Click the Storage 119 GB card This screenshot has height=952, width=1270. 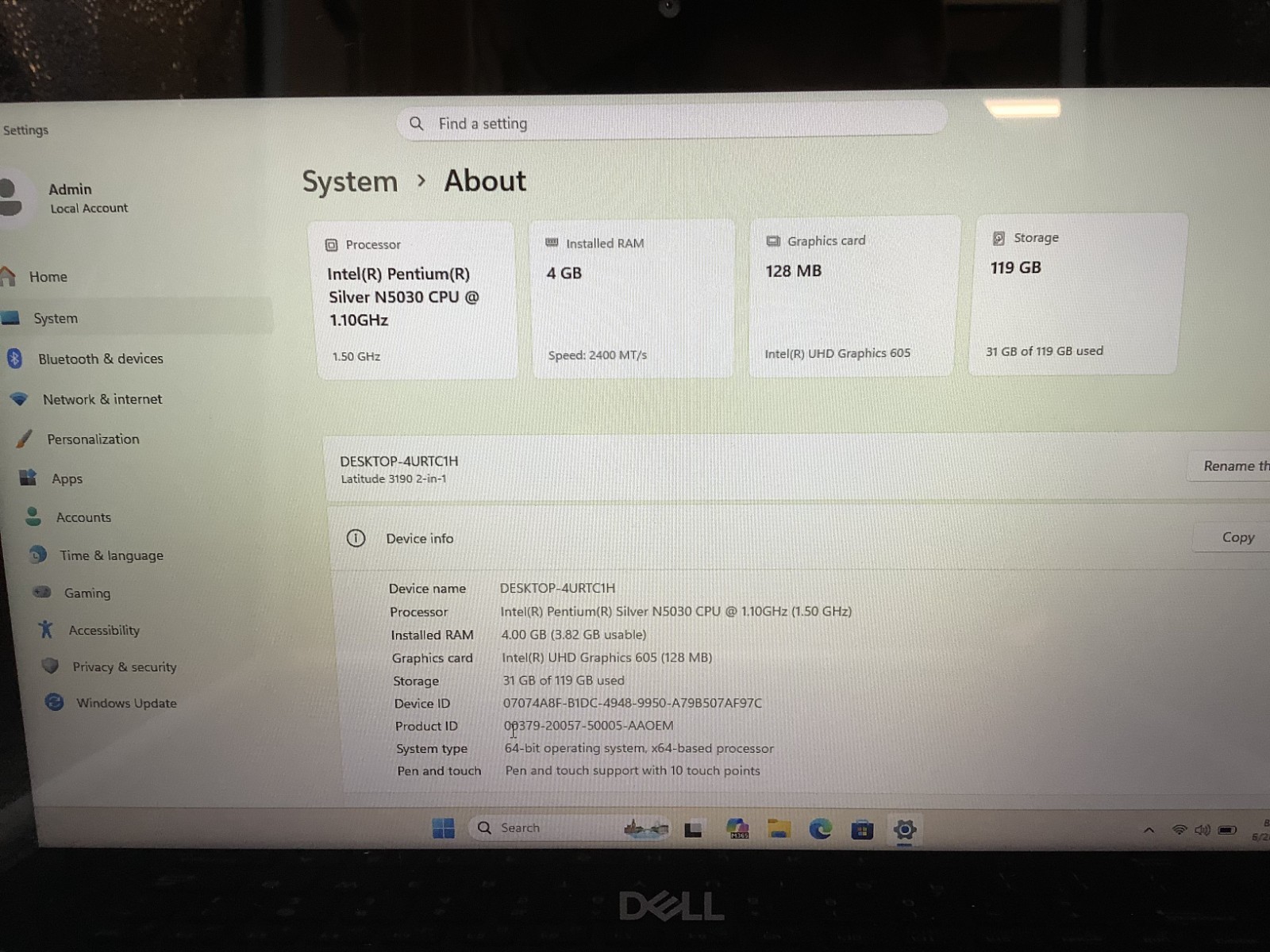[x=1077, y=294]
